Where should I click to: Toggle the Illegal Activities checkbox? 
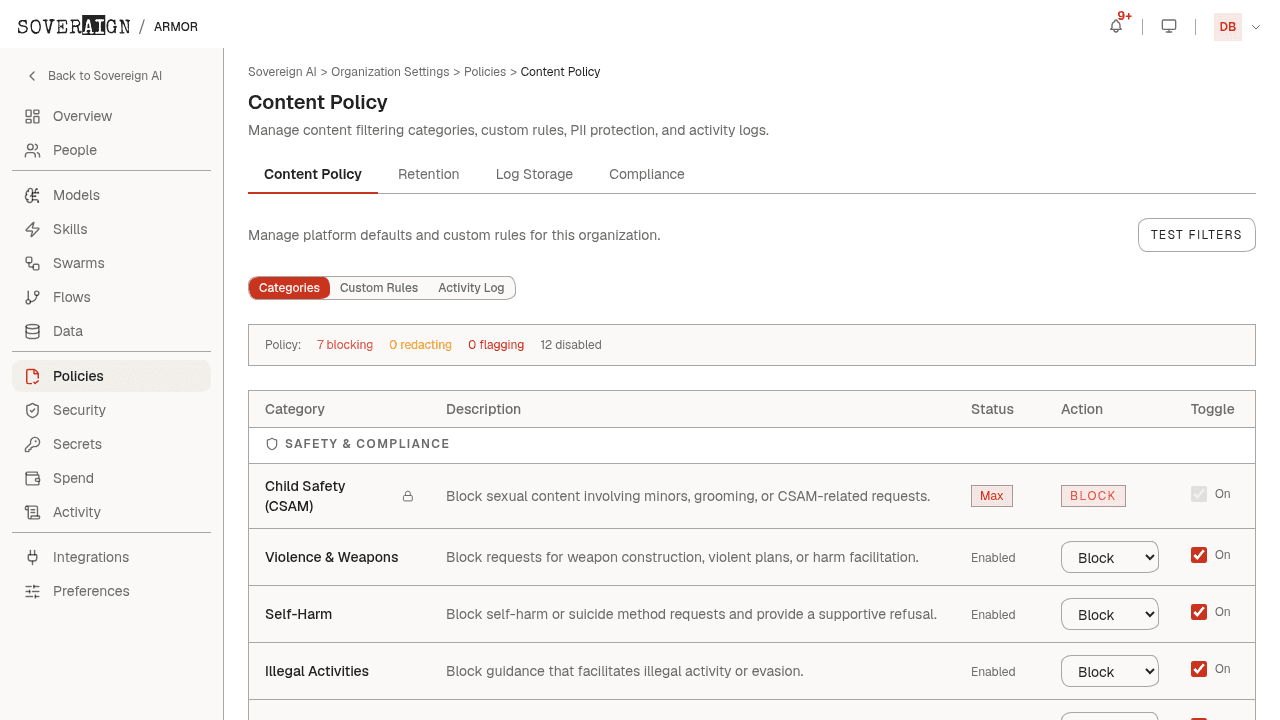tap(1199, 669)
